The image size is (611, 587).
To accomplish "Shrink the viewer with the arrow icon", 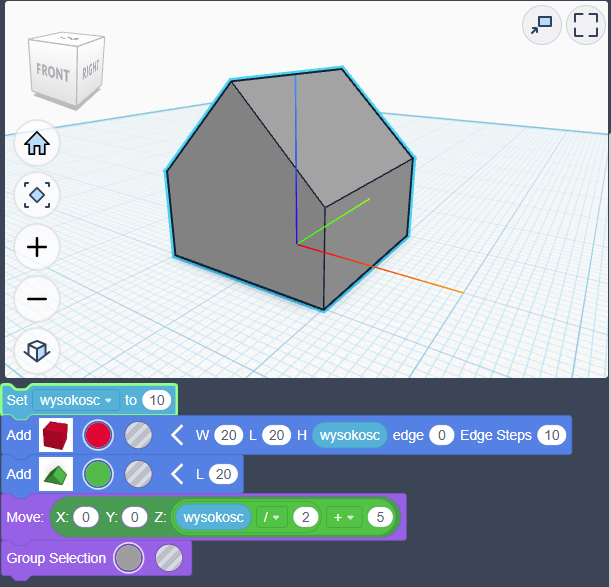I will 542,25.
